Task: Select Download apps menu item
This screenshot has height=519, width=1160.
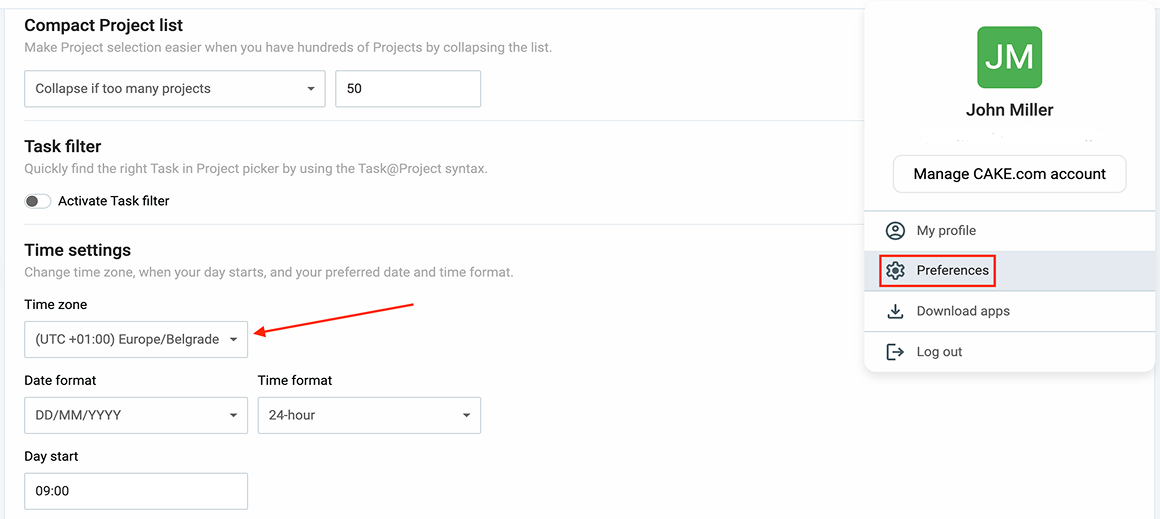Action: click(963, 311)
